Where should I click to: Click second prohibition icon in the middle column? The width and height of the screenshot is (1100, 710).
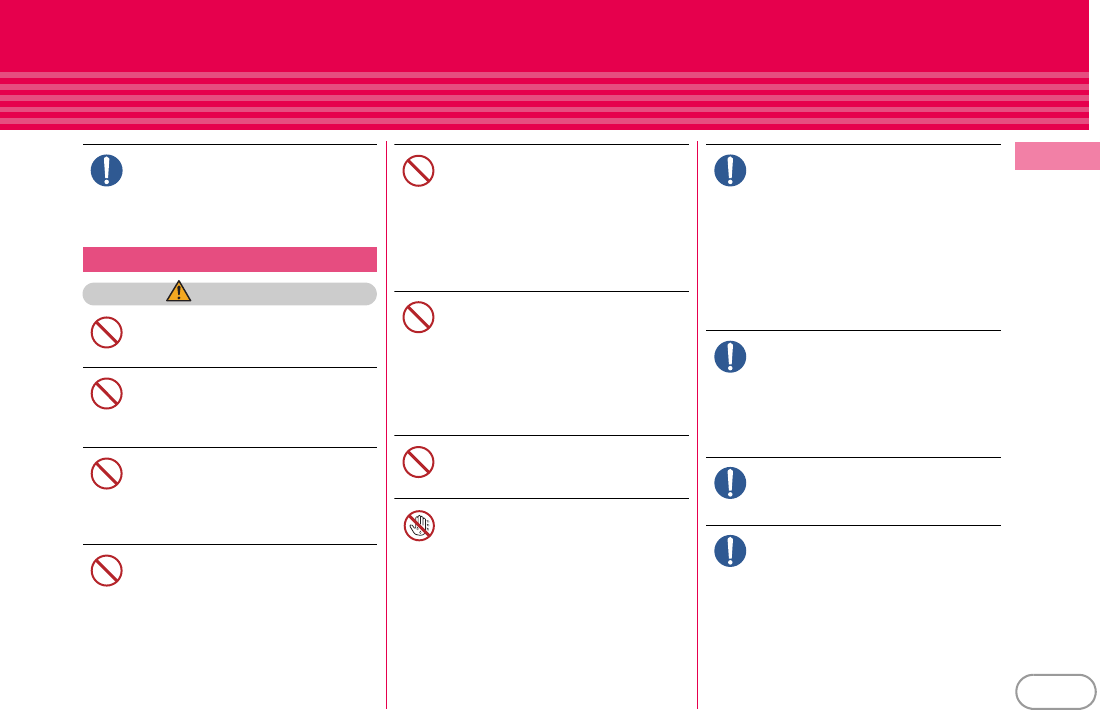tap(418, 317)
